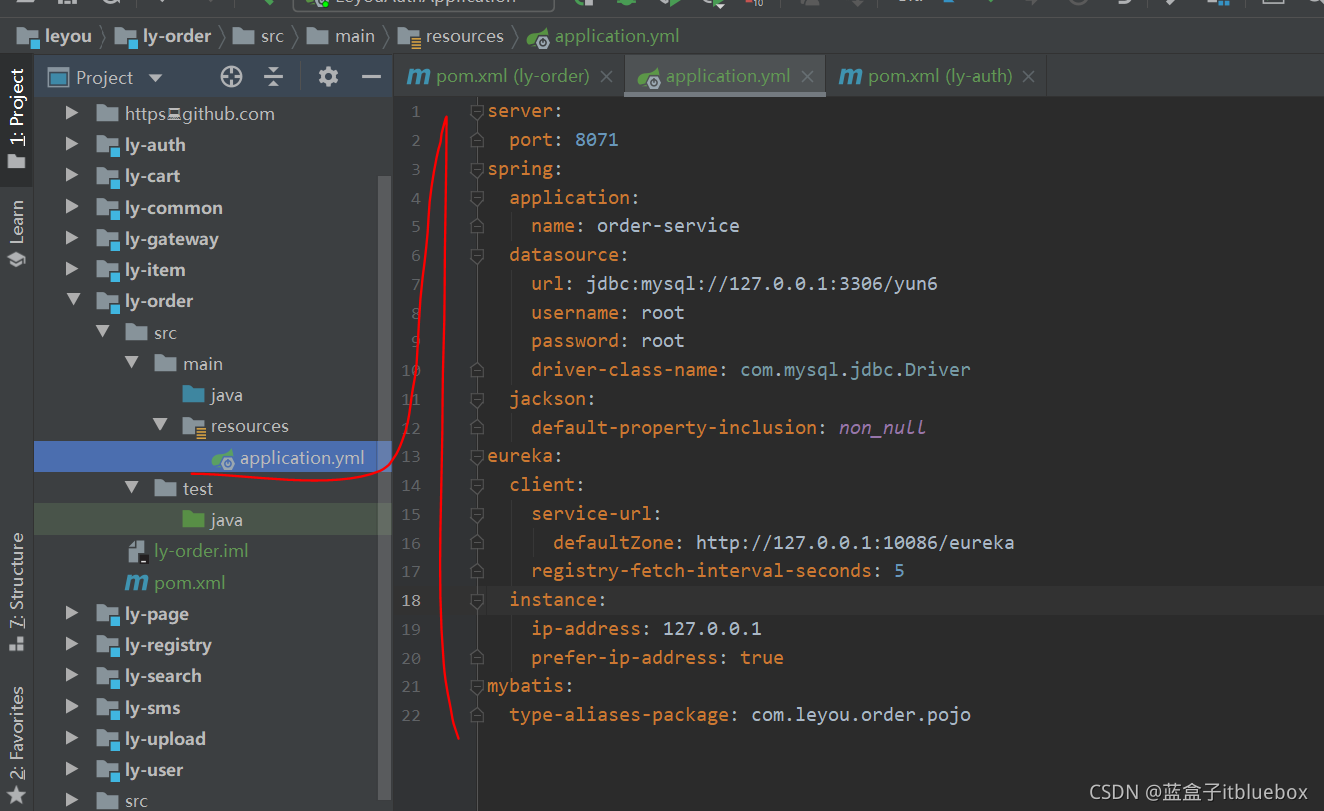Click the Collapse All icon in the Project panel

point(274,77)
